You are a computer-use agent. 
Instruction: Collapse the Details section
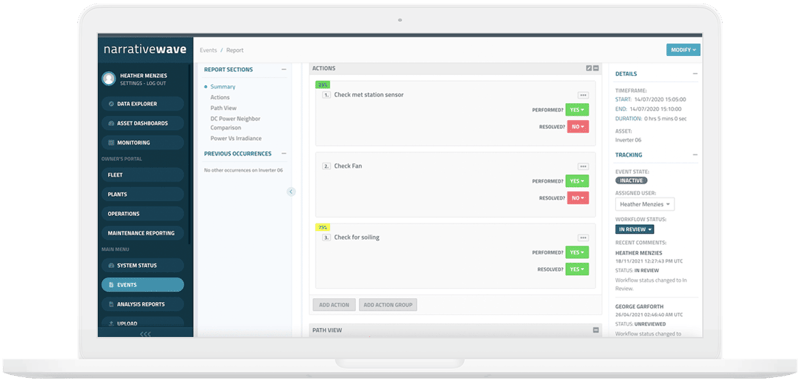[x=695, y=74]
